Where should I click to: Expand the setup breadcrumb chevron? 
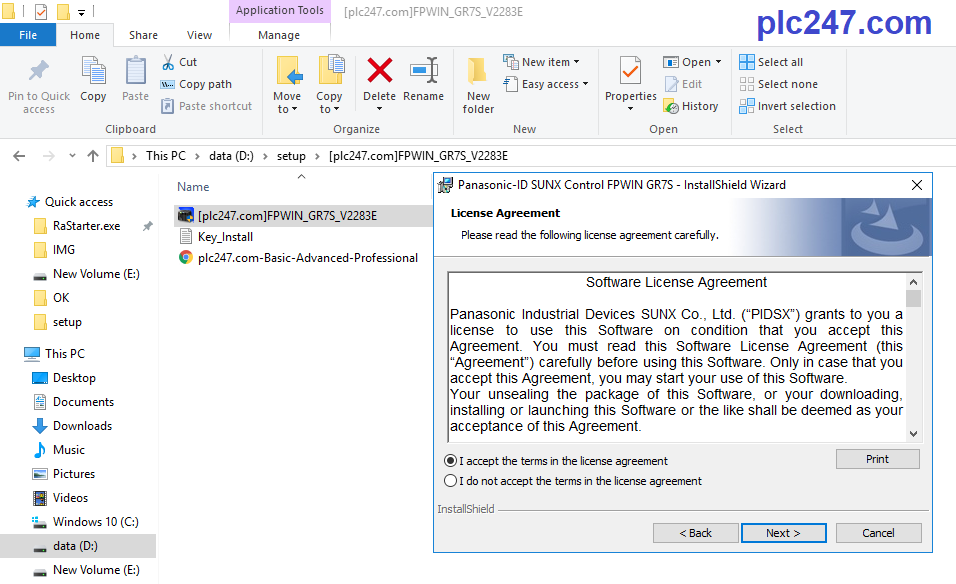[x=317, y=156]
